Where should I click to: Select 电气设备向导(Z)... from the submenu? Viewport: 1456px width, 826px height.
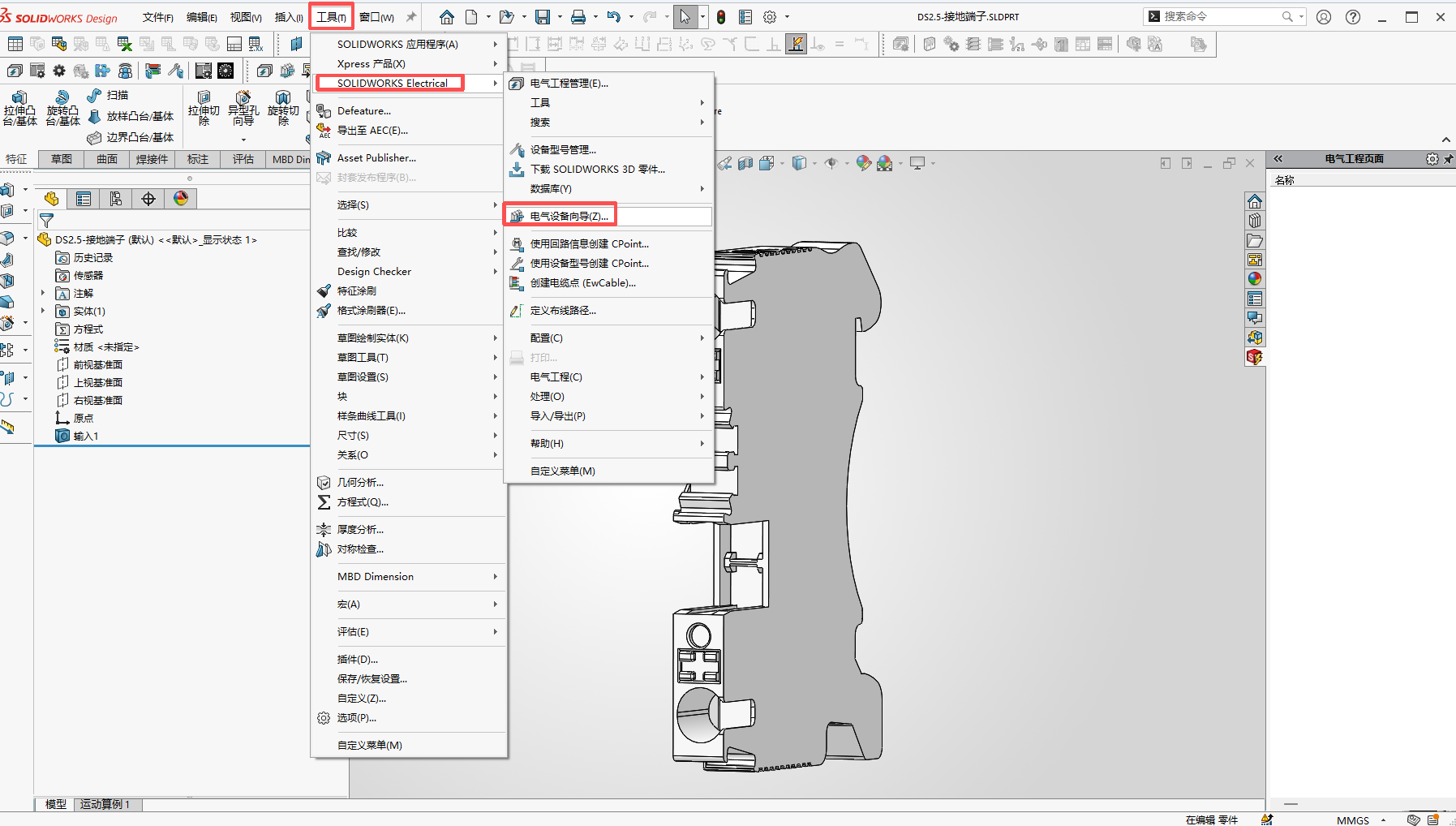point(569,217)
